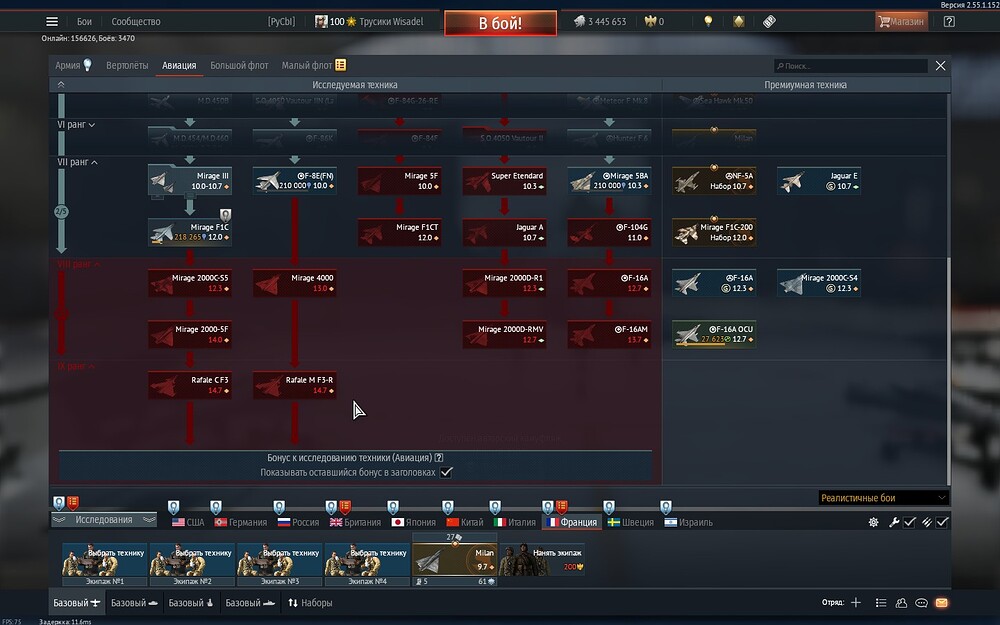
Task: Collapse VIII ранг section
Action: (x=78, y=264)
